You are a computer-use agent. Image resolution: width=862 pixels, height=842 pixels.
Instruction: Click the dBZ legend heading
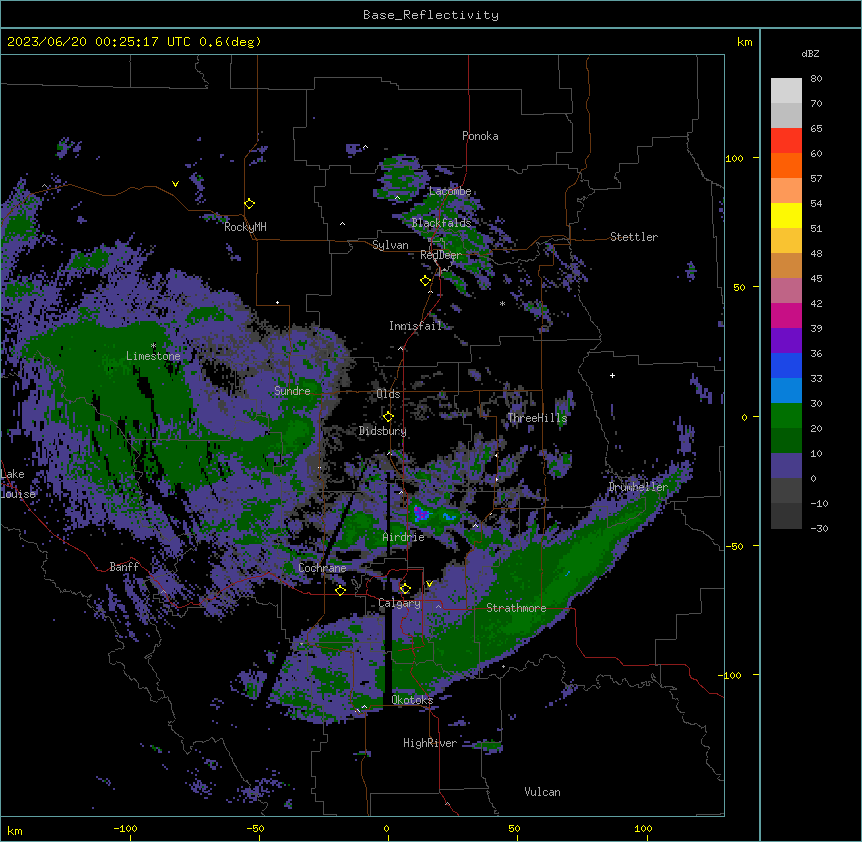tap(810, 54)
